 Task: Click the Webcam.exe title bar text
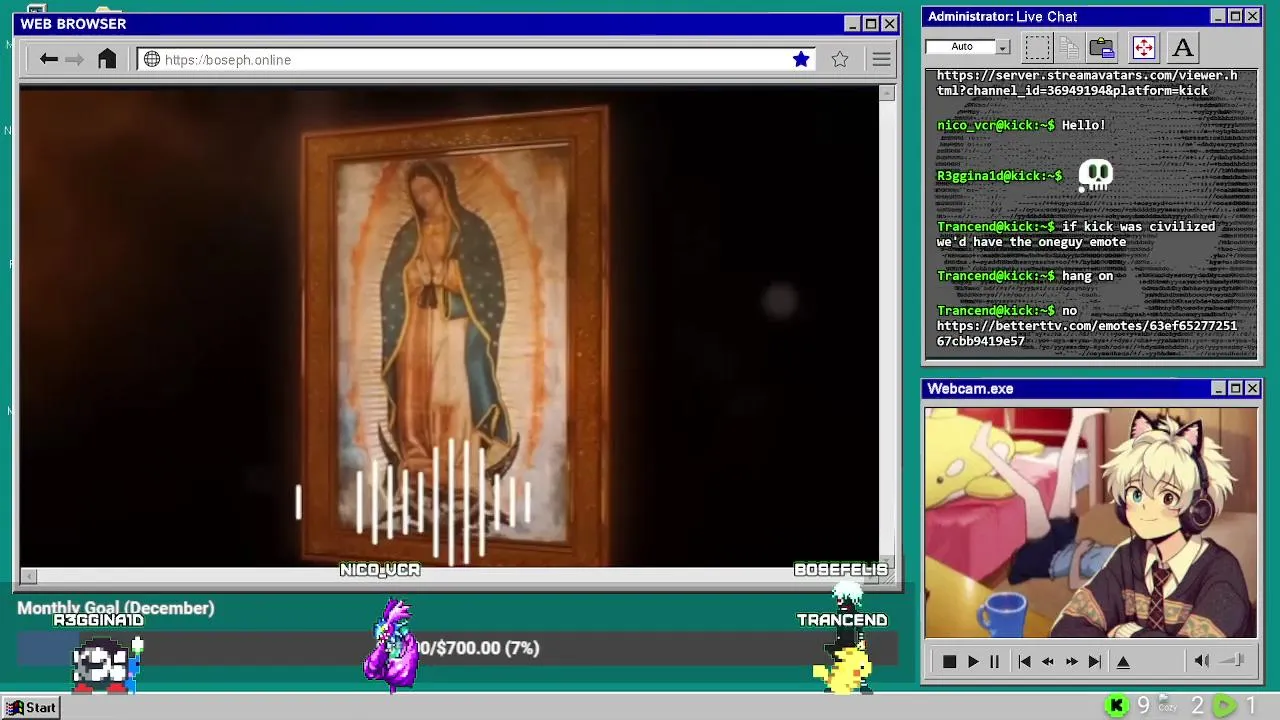[x=970, y=389]
